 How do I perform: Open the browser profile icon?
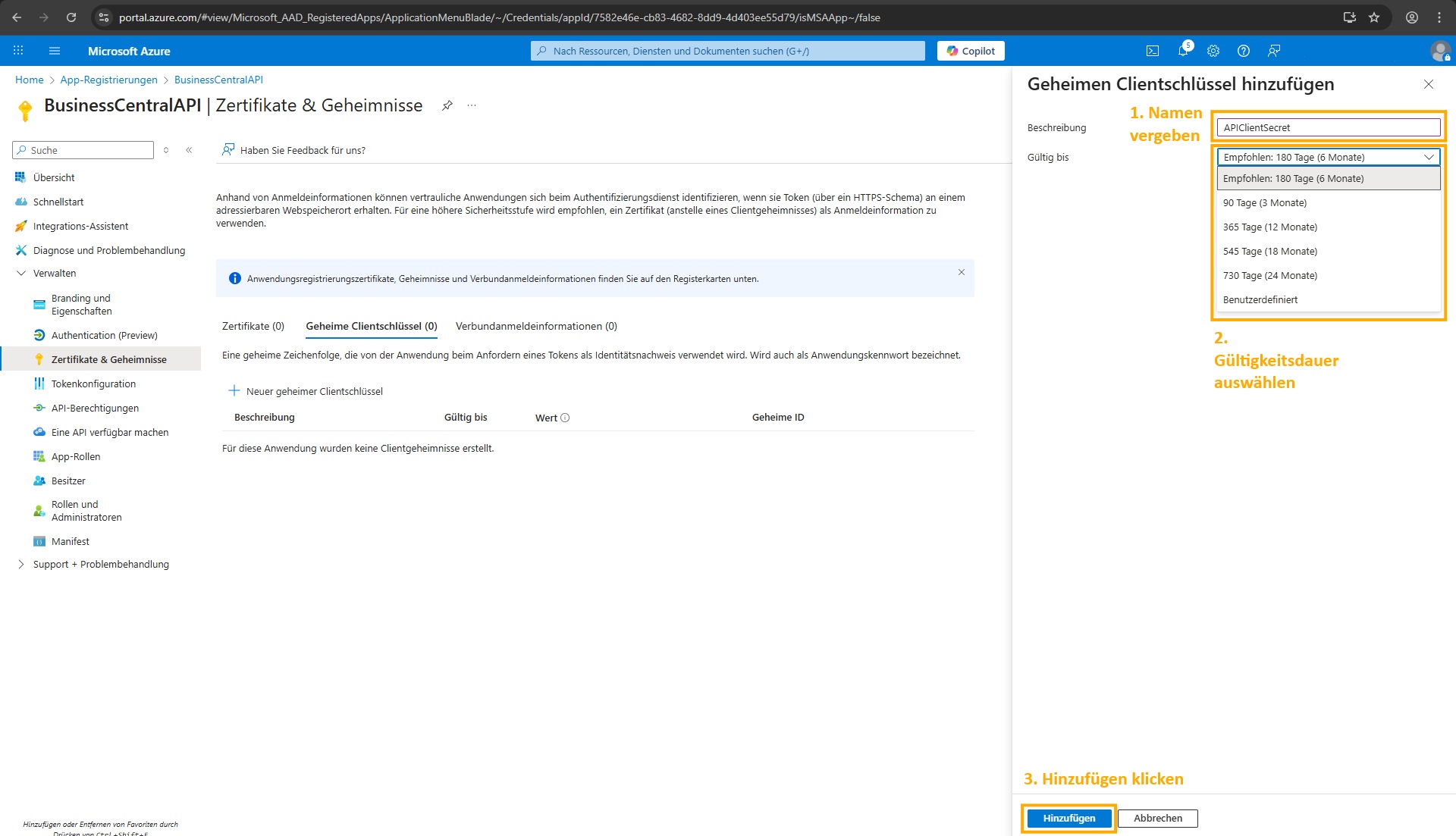pyautogui.click(x=1412, y=17)
